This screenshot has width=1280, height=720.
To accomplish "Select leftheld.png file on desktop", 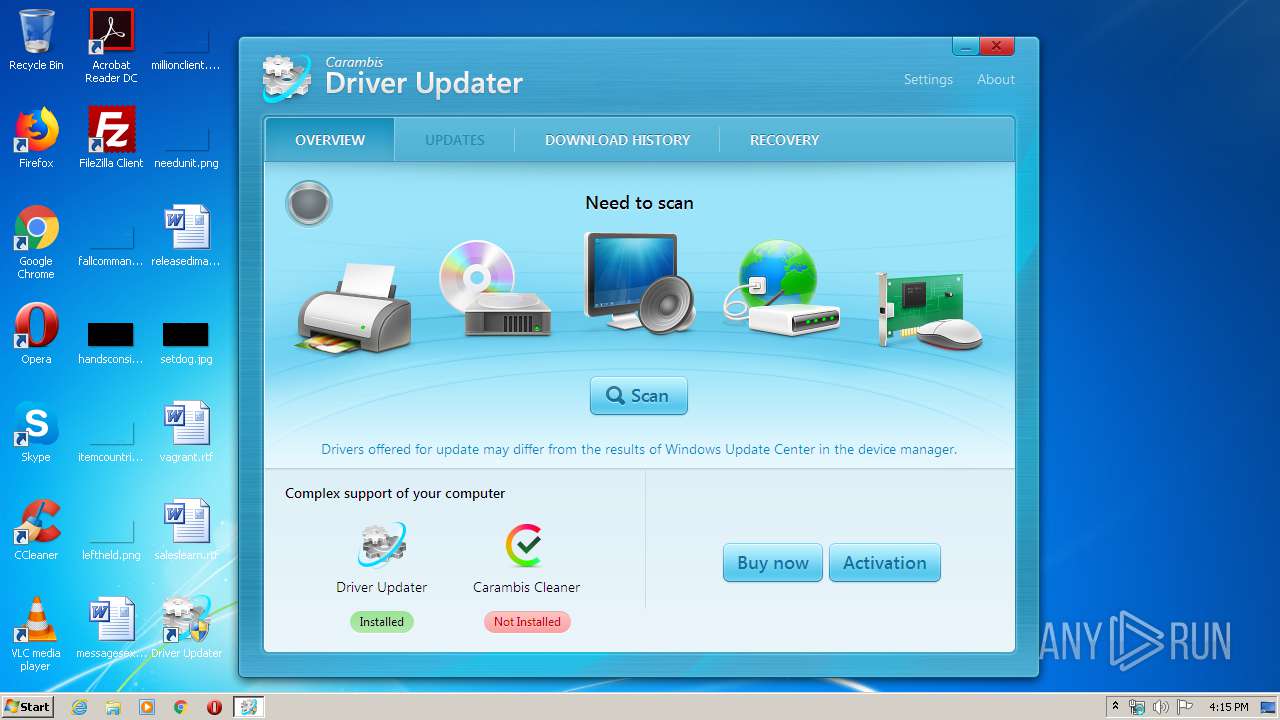I will (x=111, y=536).
